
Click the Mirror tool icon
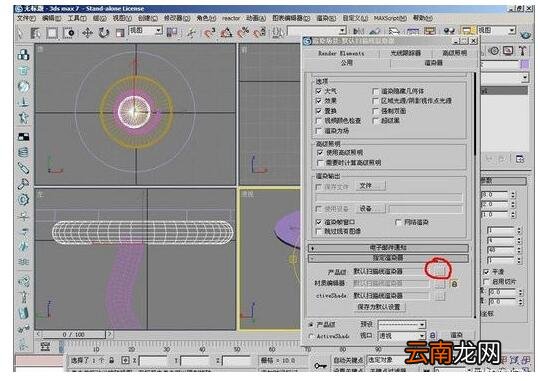point(359,31)
